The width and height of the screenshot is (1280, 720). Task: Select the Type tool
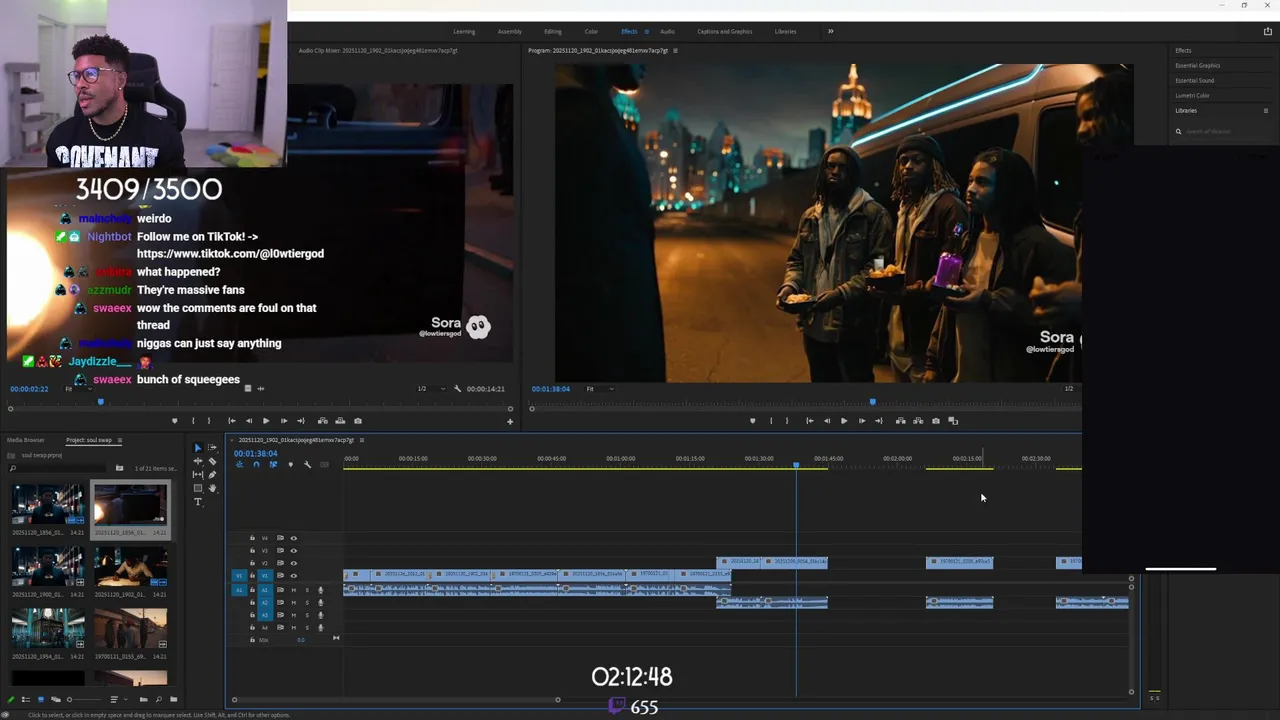click(198, 502)
